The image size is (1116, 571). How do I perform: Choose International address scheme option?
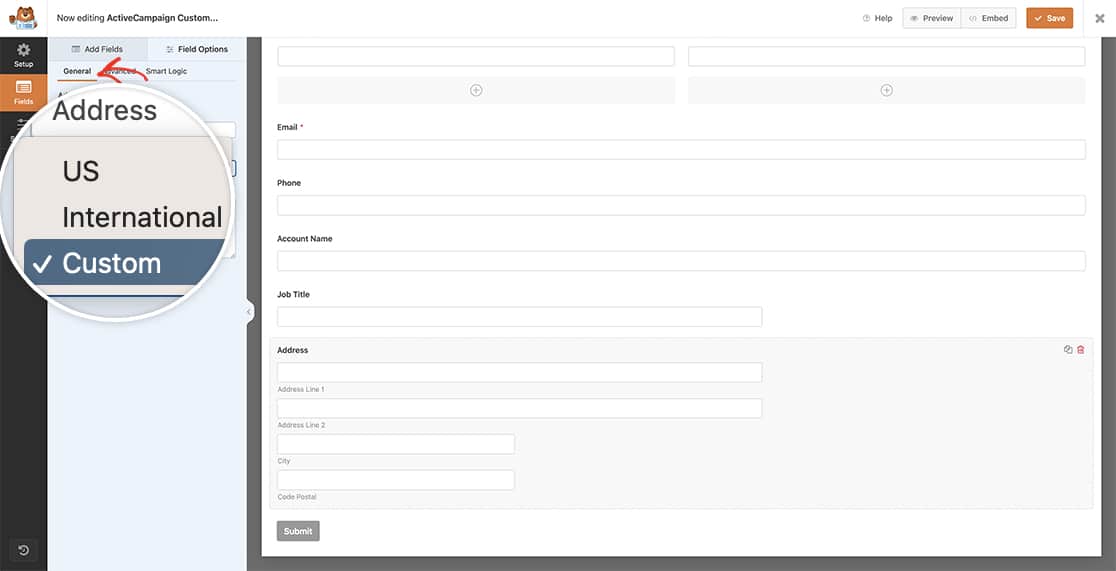[142, 217]
